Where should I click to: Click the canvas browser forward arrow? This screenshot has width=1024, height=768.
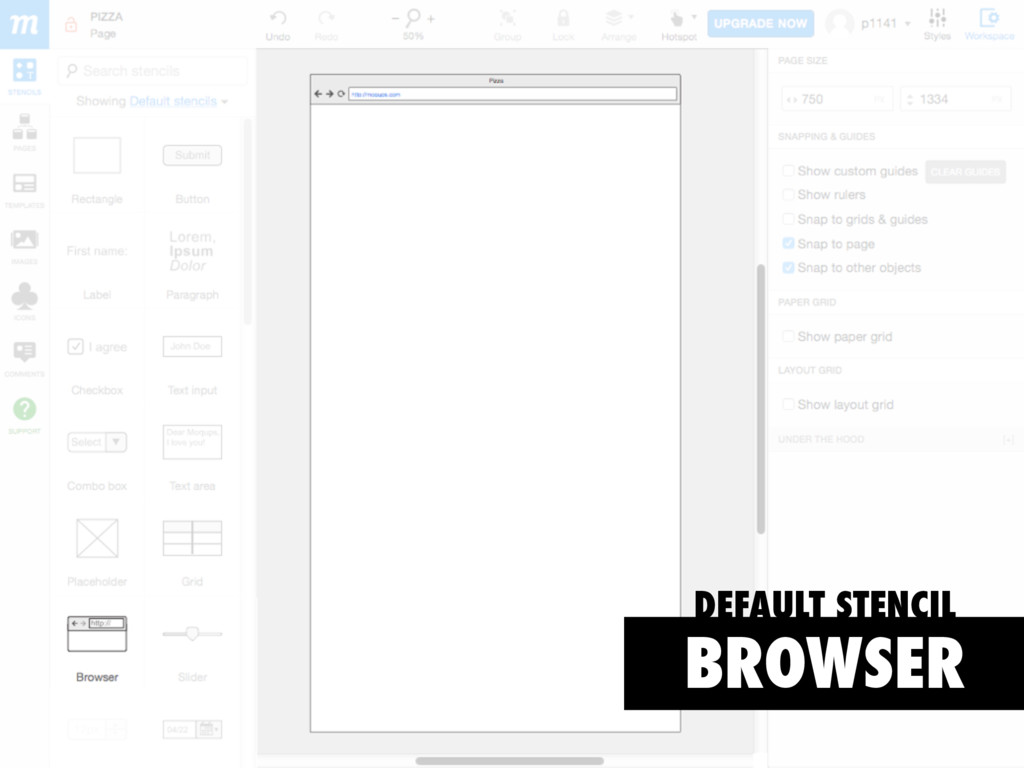(330, 94)
